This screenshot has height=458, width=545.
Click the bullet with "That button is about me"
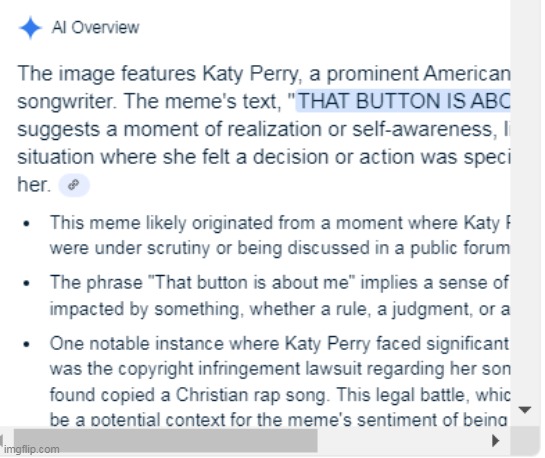(280, 296)
